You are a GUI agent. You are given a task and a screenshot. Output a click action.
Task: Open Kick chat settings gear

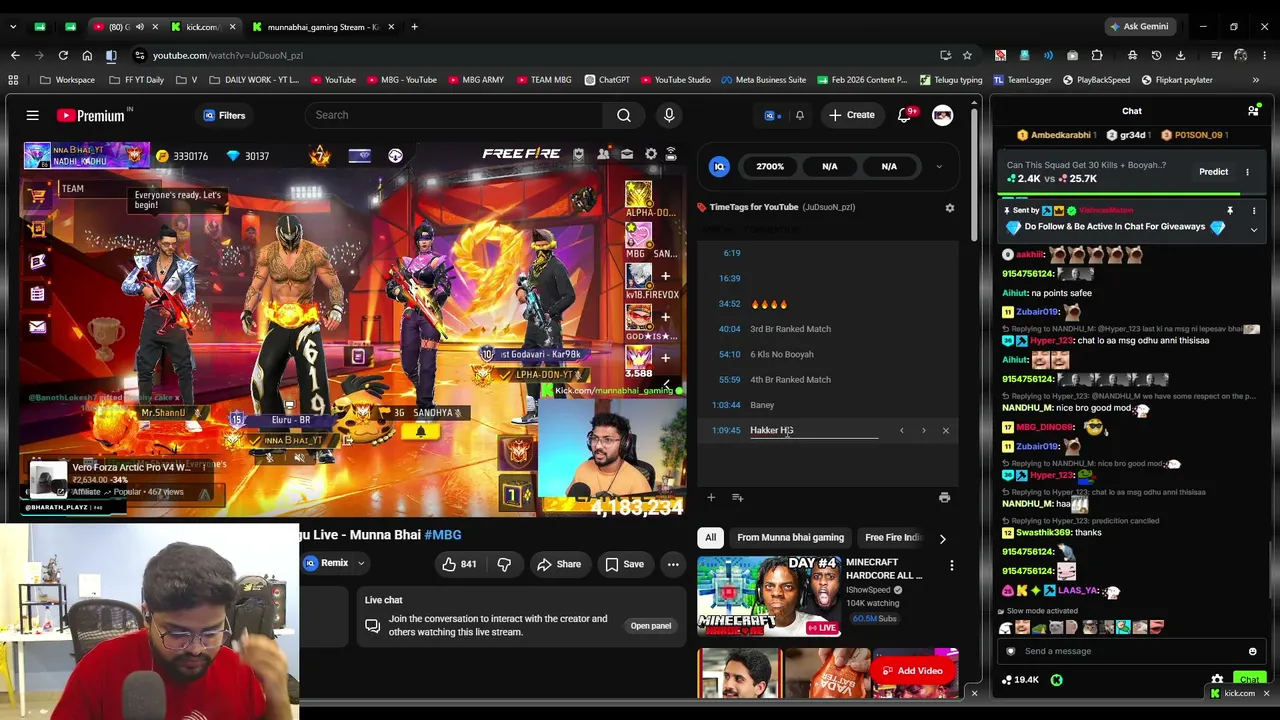tap(1217, 680)
